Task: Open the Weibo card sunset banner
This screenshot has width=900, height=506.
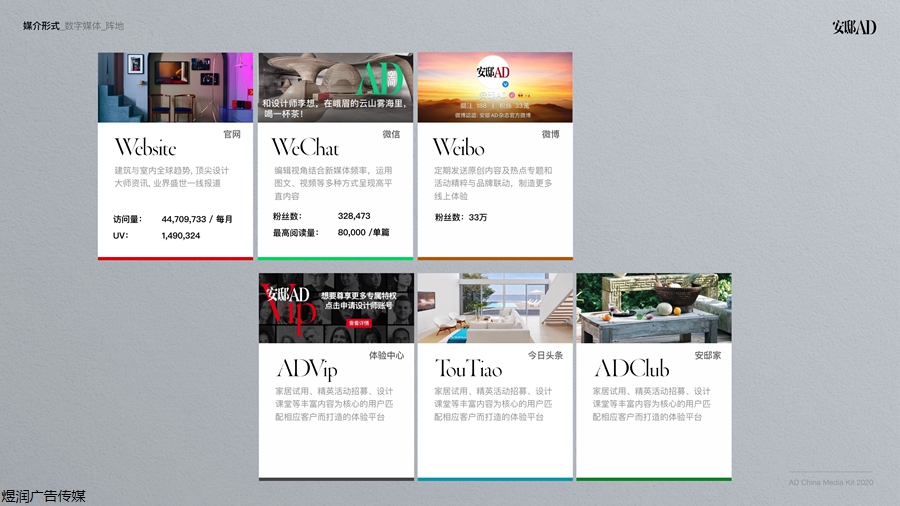Action: click(495, 87)
